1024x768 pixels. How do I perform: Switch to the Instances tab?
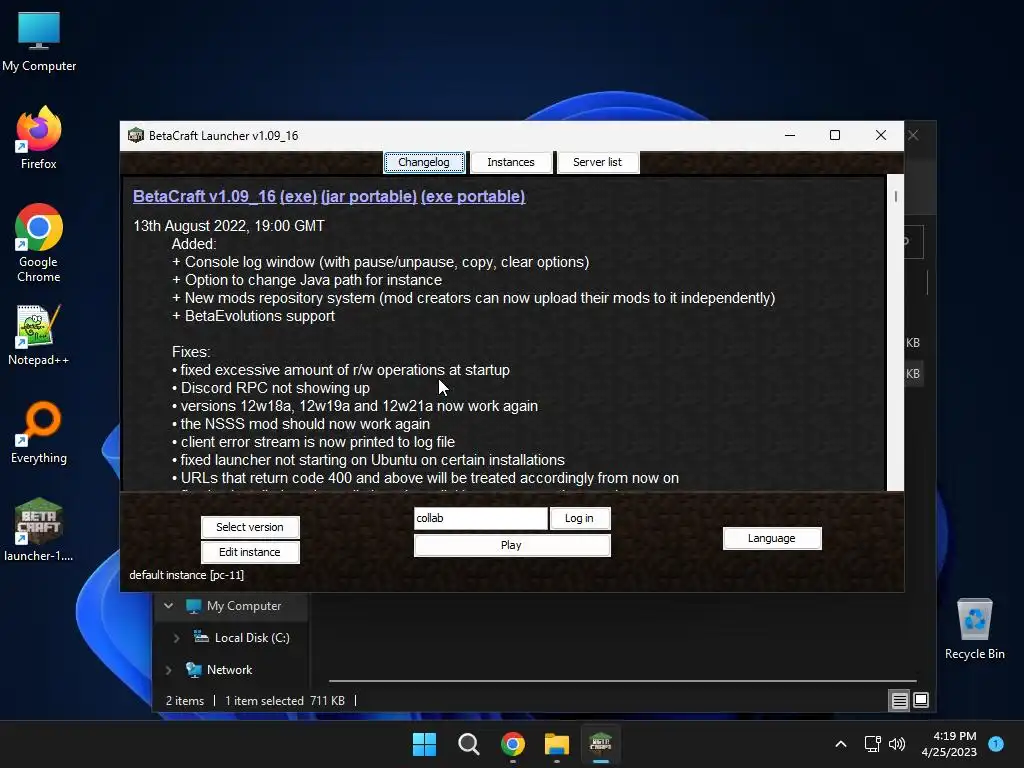[511, 162]
